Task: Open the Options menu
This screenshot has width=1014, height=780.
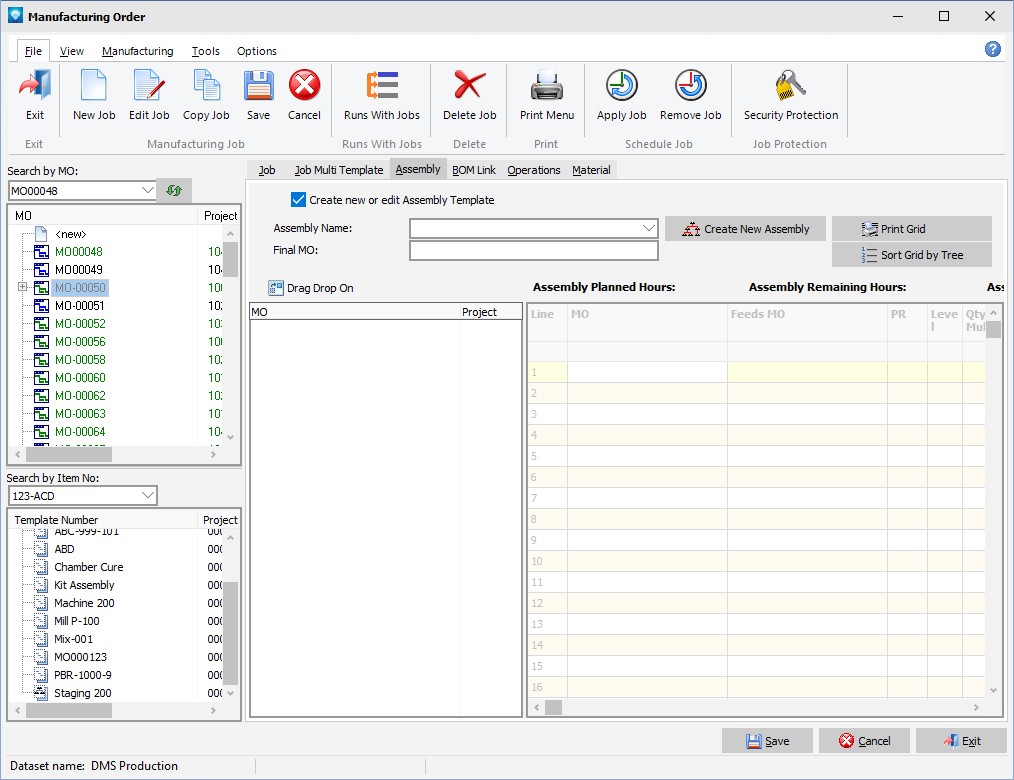Action: coord(257,50)
